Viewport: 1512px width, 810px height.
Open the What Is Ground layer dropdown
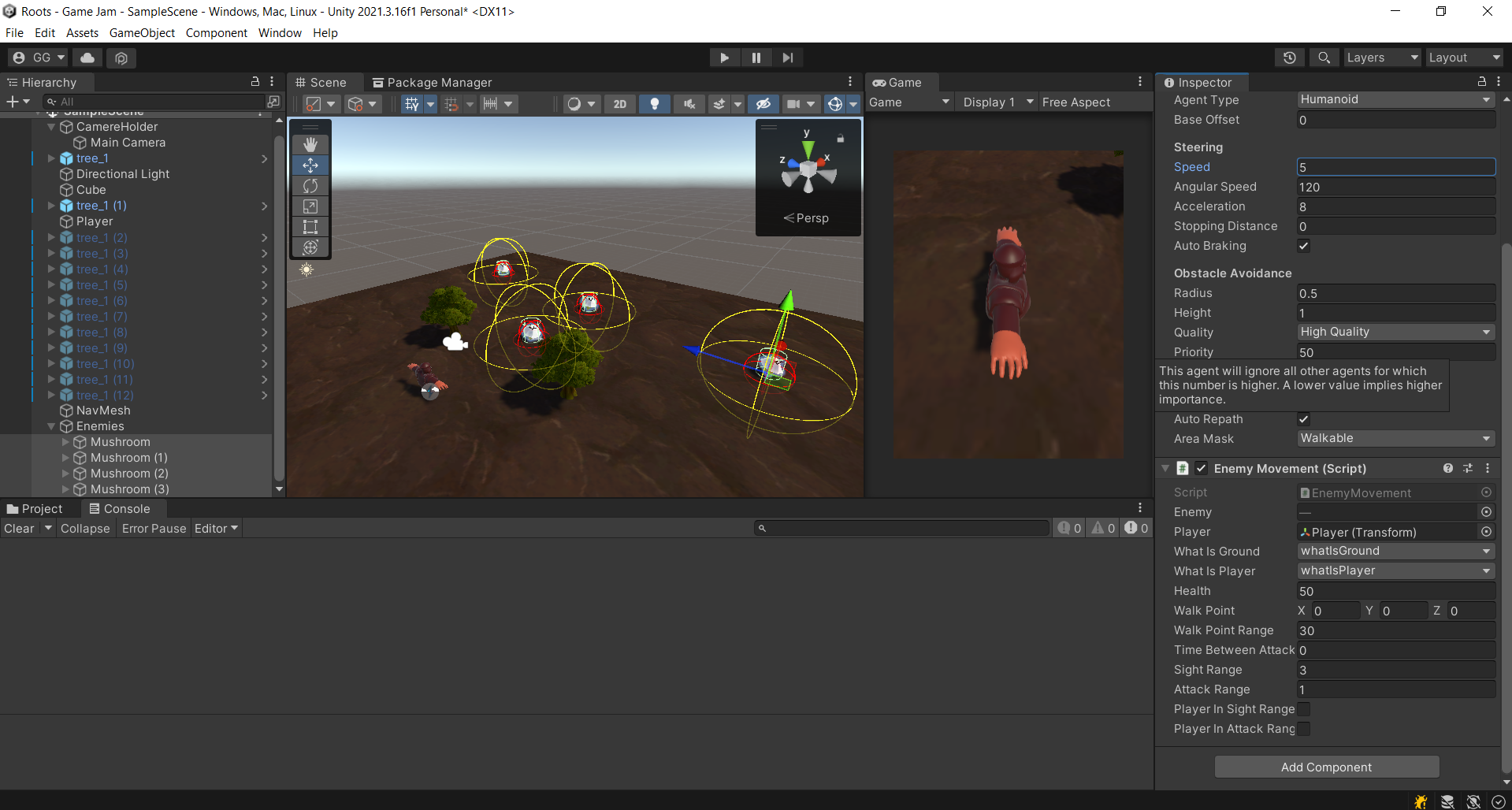1396,551
